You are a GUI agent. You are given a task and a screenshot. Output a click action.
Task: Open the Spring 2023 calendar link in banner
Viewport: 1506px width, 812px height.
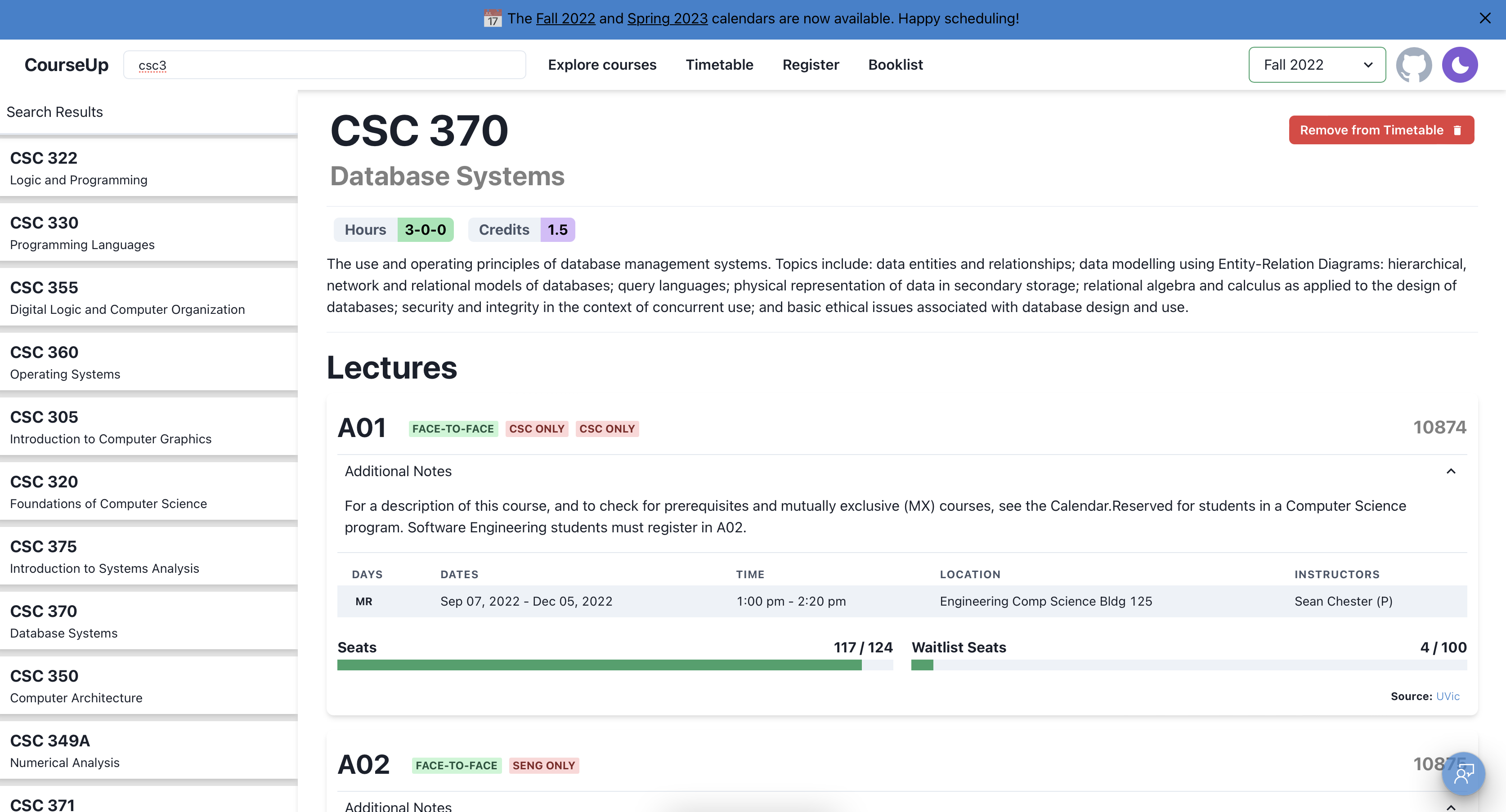[667, 19]
